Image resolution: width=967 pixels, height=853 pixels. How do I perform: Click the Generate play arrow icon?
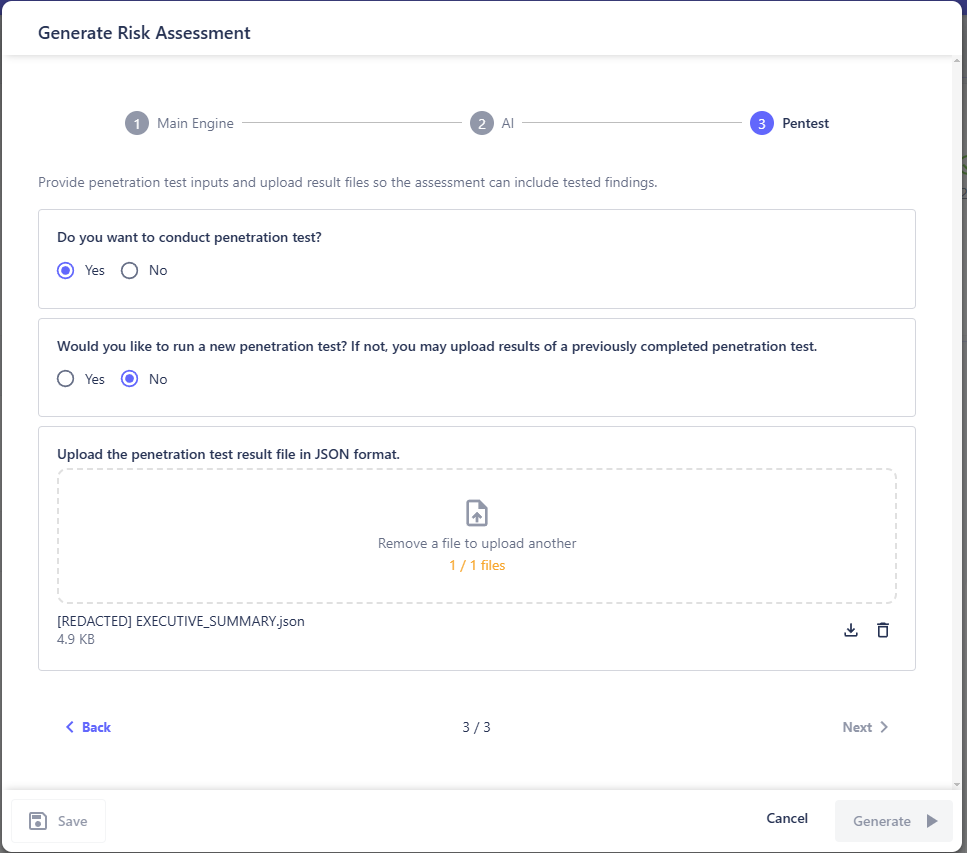click(x=932, y=821)
